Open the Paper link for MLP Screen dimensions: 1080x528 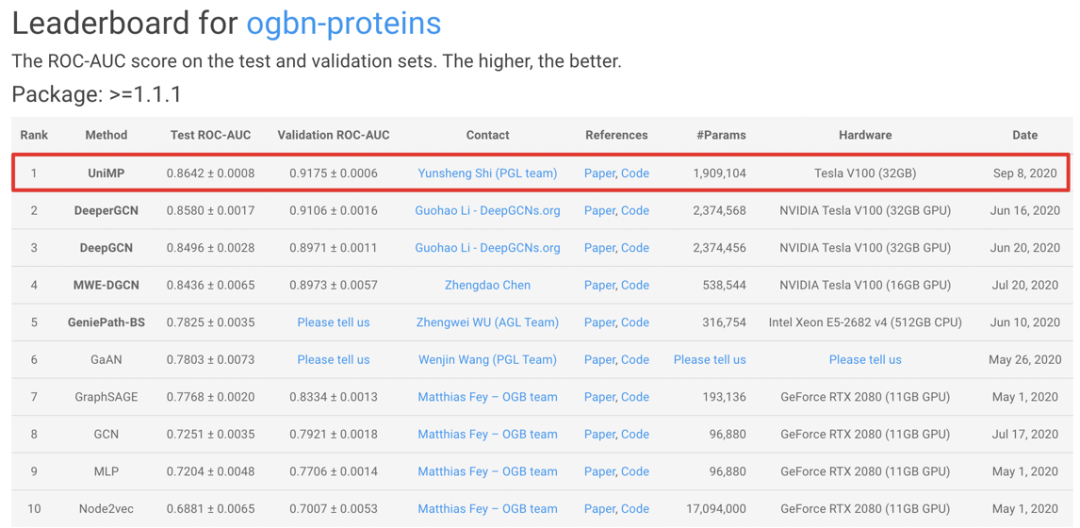pyautogui.click(x=599, y=472)
